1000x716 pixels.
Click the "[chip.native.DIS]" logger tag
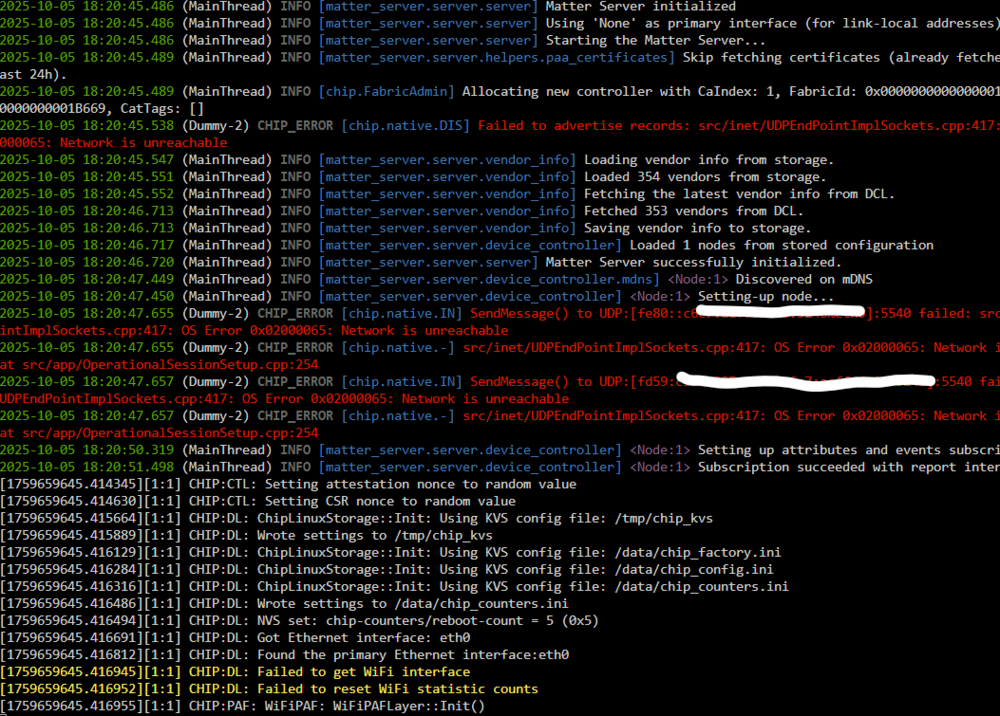[x=405, y=126]
